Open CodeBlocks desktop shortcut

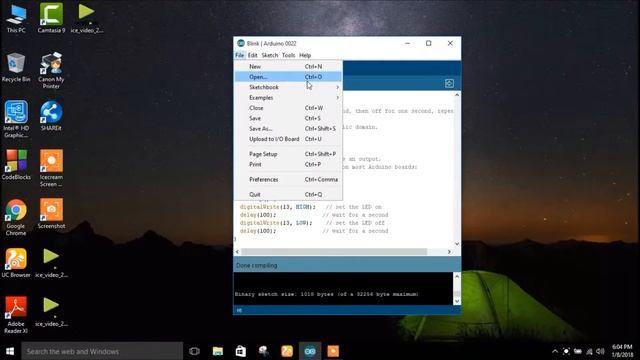(x=16, y=165)
